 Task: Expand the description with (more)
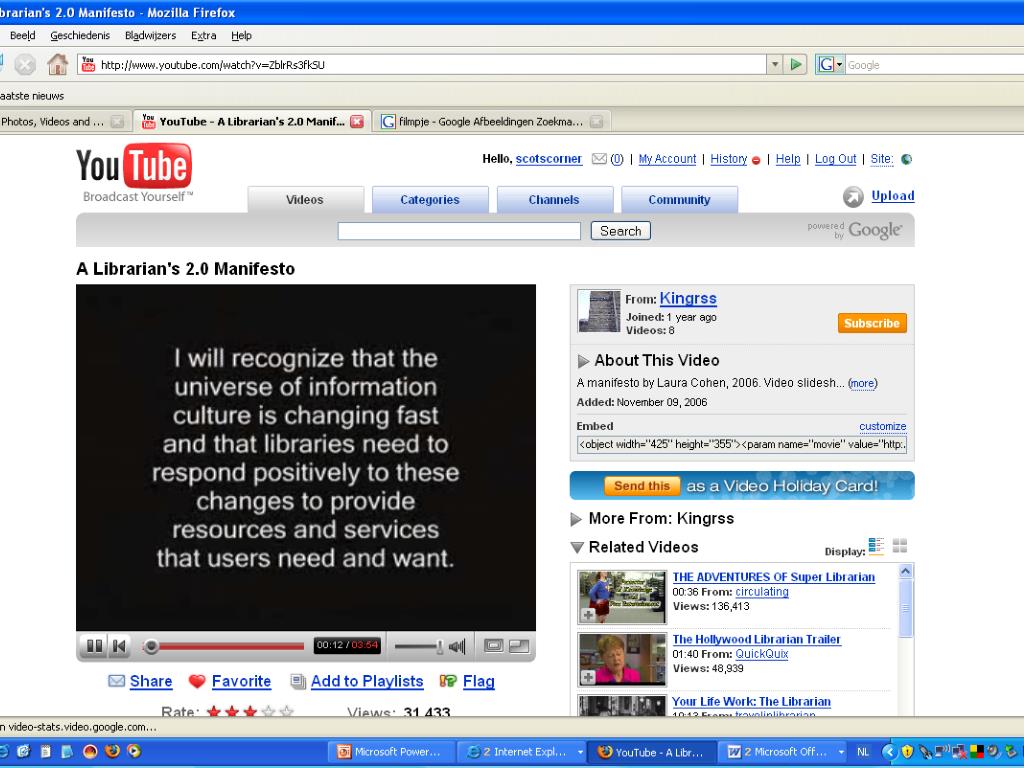click(x=863, y=383)
